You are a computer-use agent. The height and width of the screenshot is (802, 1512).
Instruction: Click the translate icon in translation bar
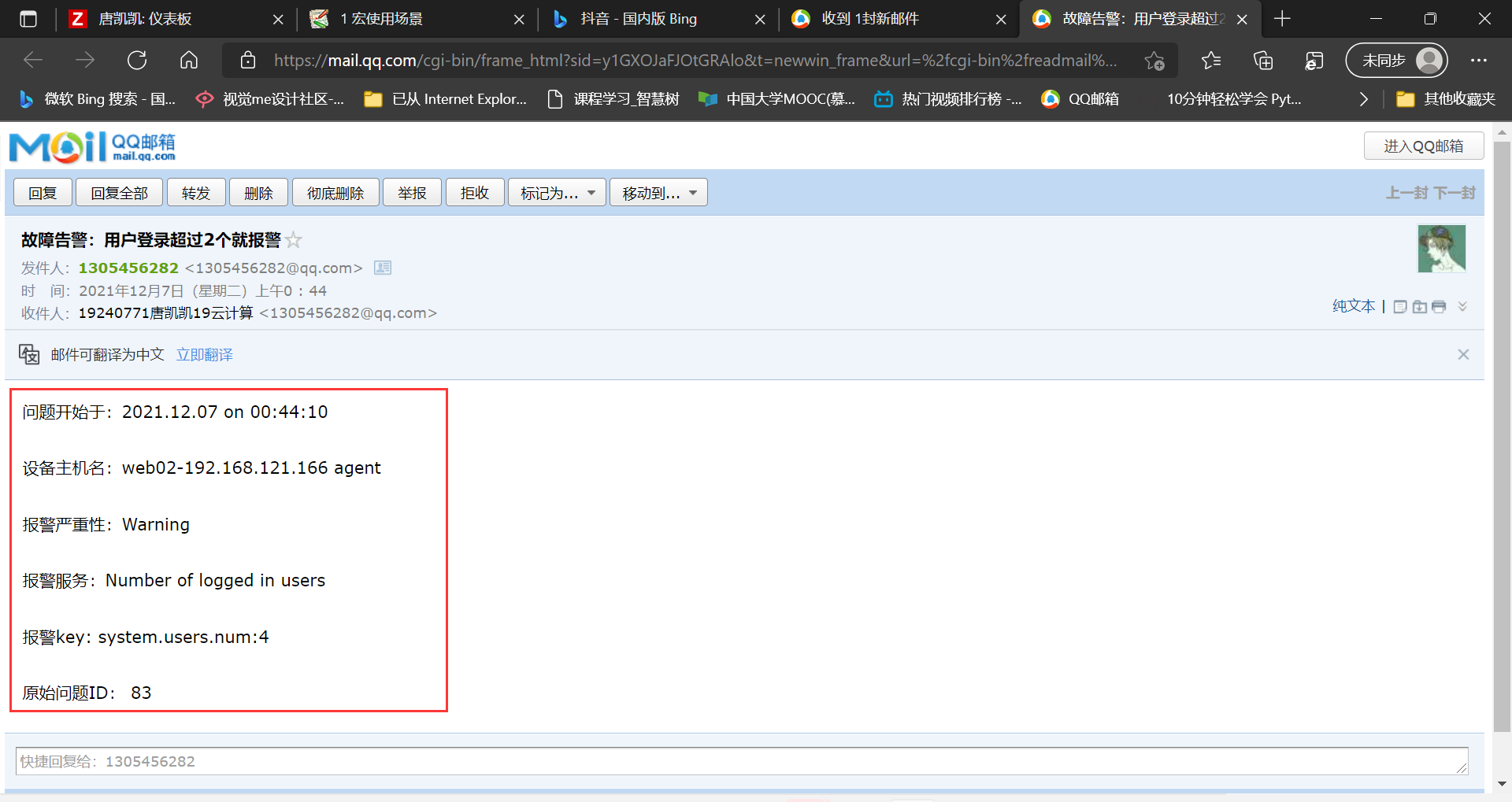[x=29, y=354]
